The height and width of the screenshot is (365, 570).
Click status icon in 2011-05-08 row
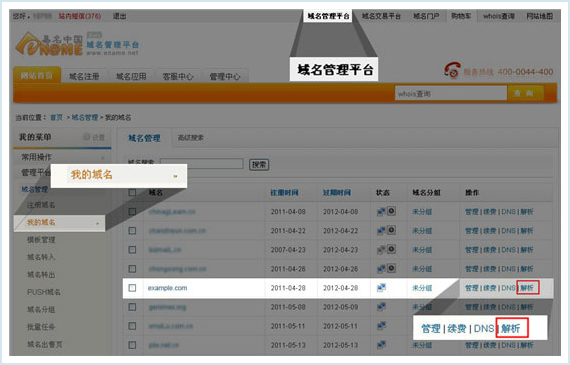click(381, 307)
